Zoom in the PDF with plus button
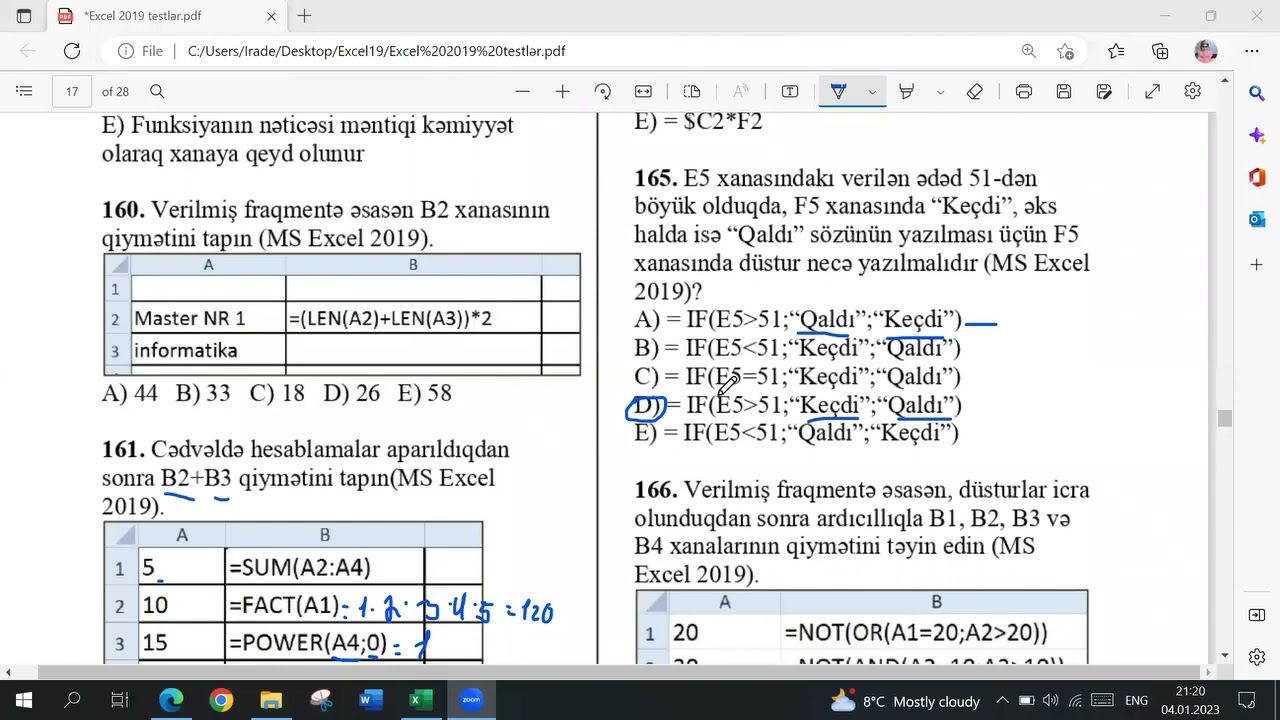 point(562,91)
